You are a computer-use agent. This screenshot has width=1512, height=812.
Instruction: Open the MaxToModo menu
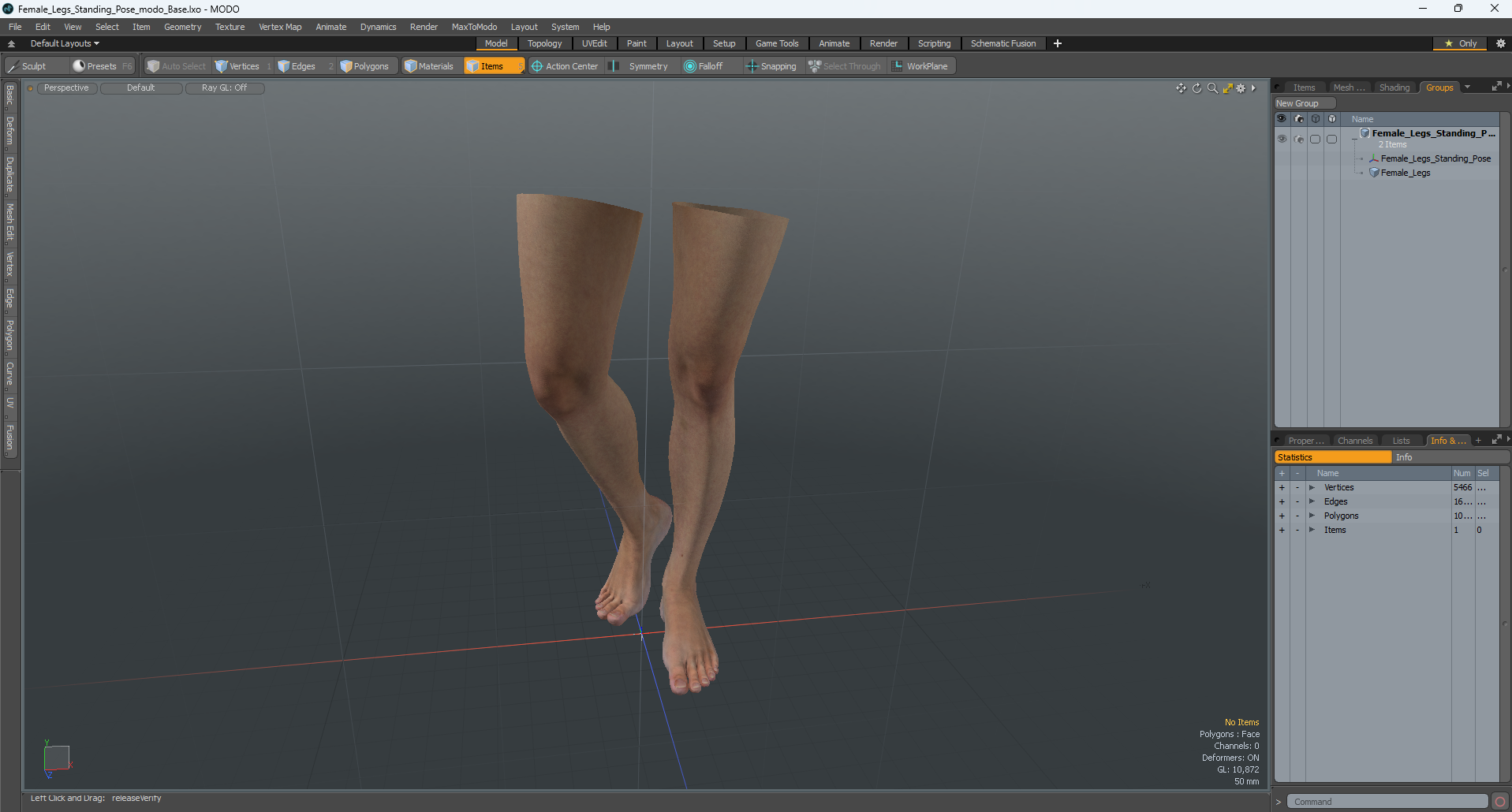[x=474, y=27]
